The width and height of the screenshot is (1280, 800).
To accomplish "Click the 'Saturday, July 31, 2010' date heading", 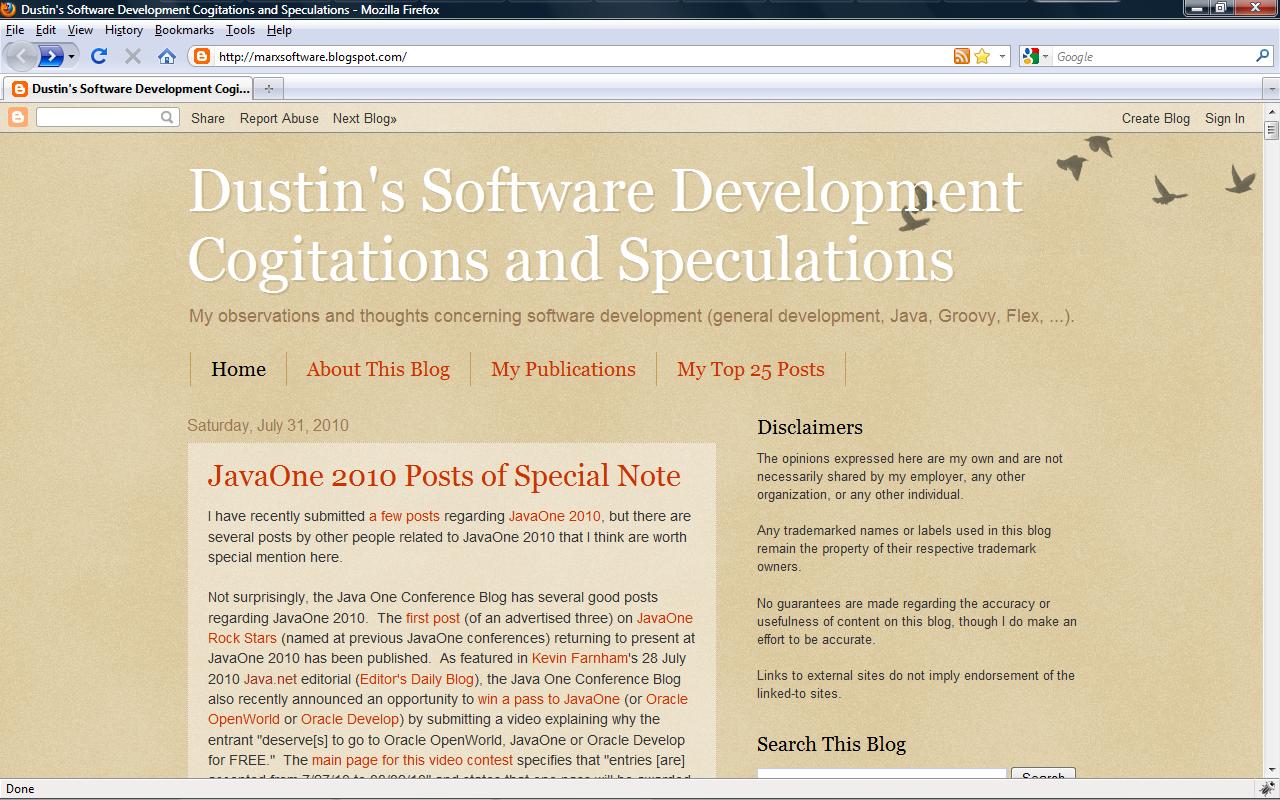I will point(268,425).
